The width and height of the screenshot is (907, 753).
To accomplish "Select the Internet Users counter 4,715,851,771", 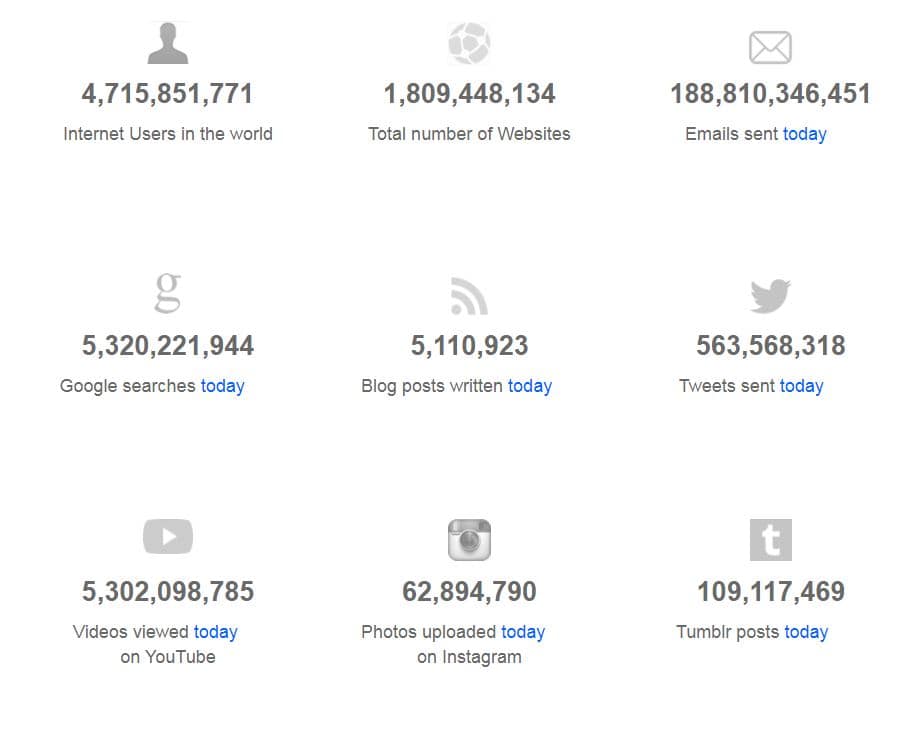I will [168, 94].
